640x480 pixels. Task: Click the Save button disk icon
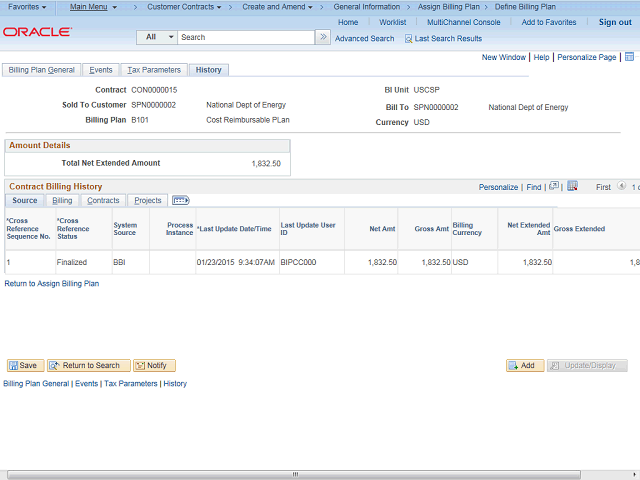13,365
